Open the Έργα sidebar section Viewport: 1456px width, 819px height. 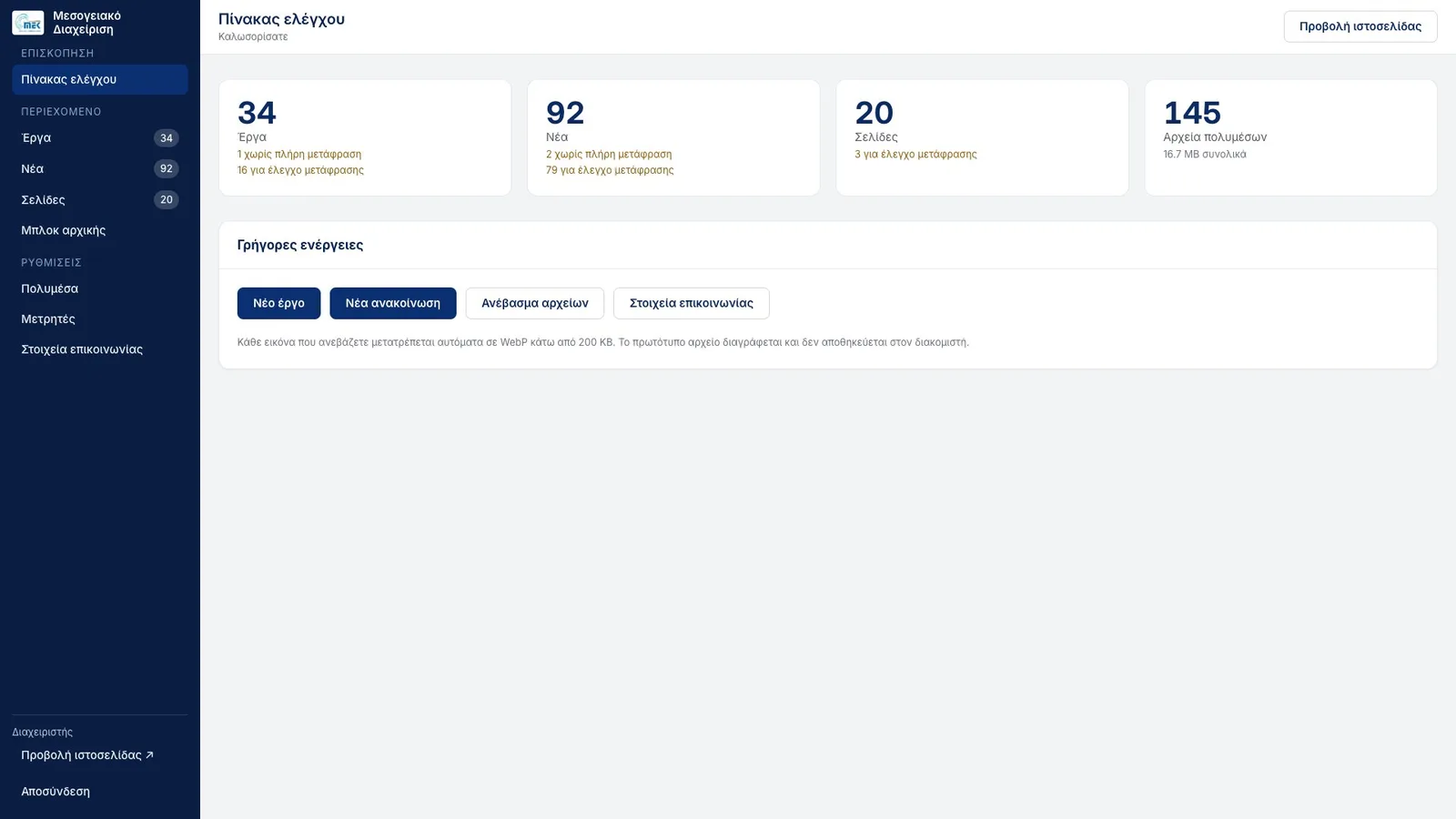(x=100, y=138)
